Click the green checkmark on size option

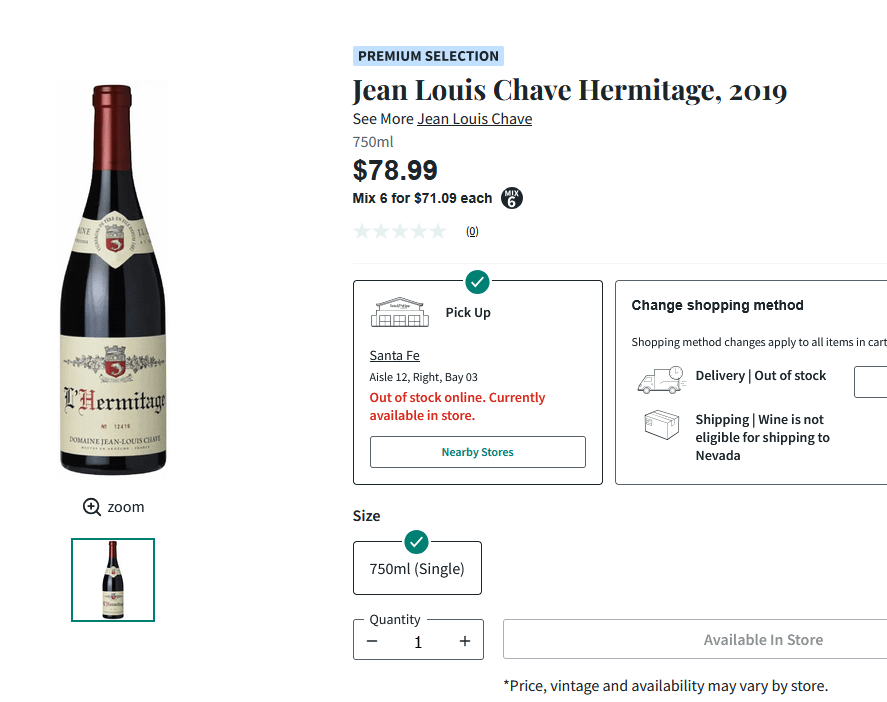(417, 542)
